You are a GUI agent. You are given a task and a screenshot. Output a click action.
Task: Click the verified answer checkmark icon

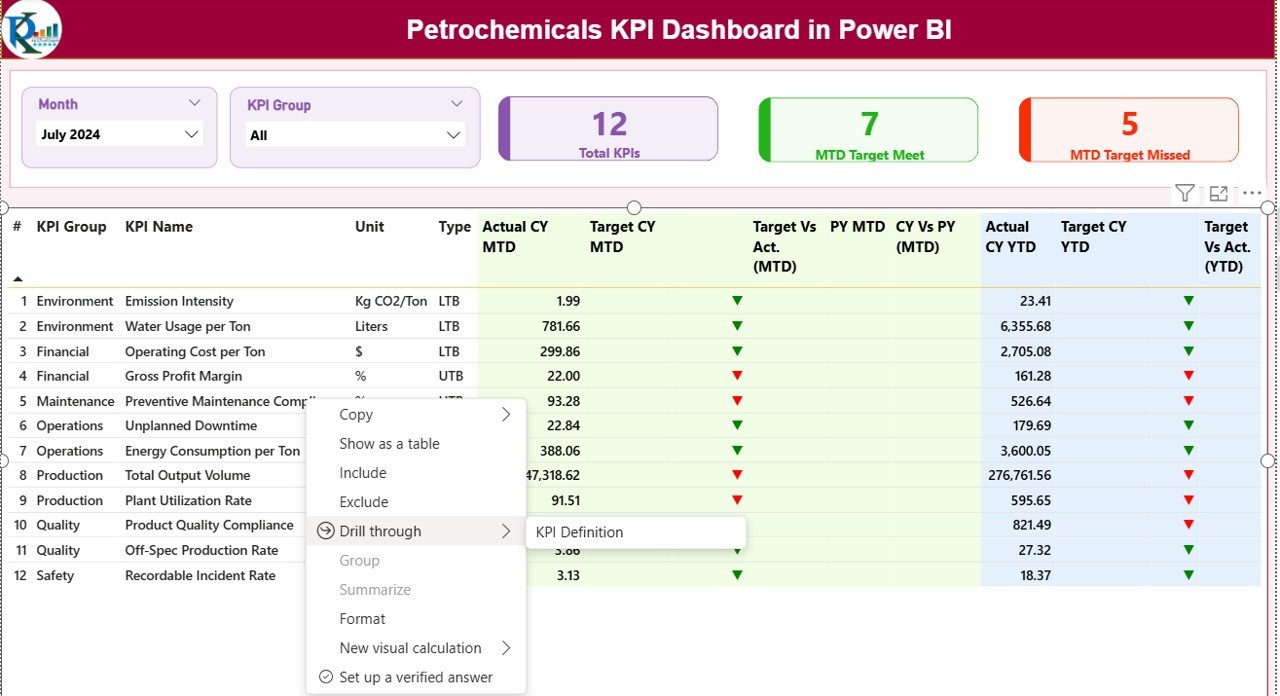click(326, 677)
